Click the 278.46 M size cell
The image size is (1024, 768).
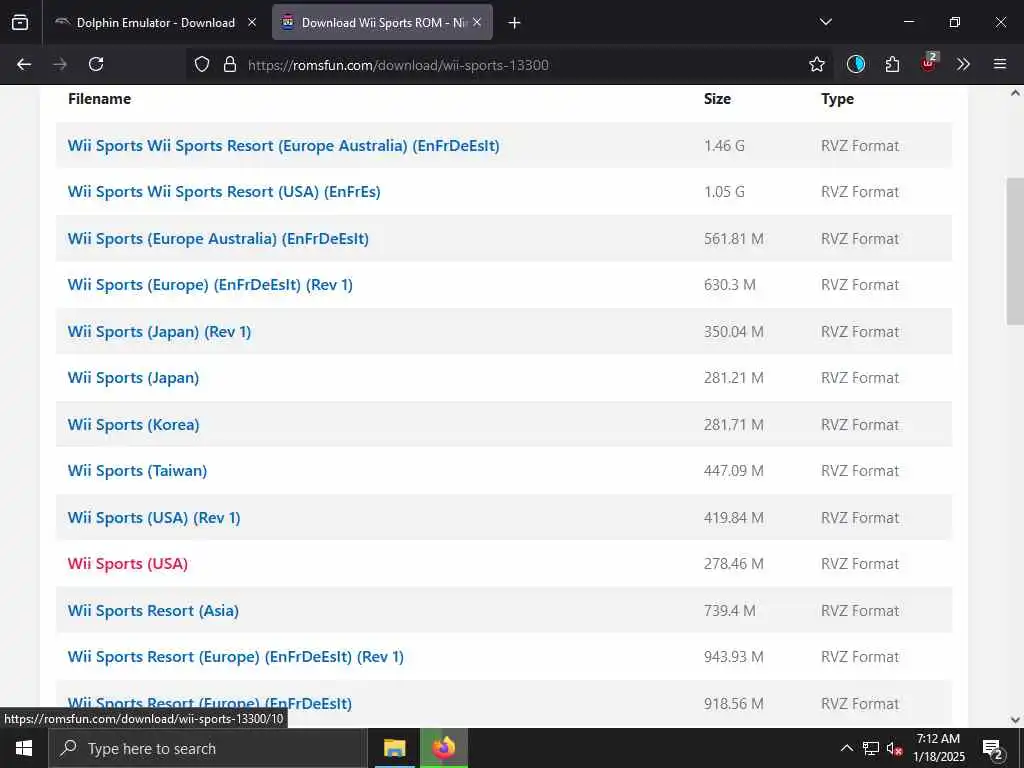pyautogui.click(x=733, y=564)
